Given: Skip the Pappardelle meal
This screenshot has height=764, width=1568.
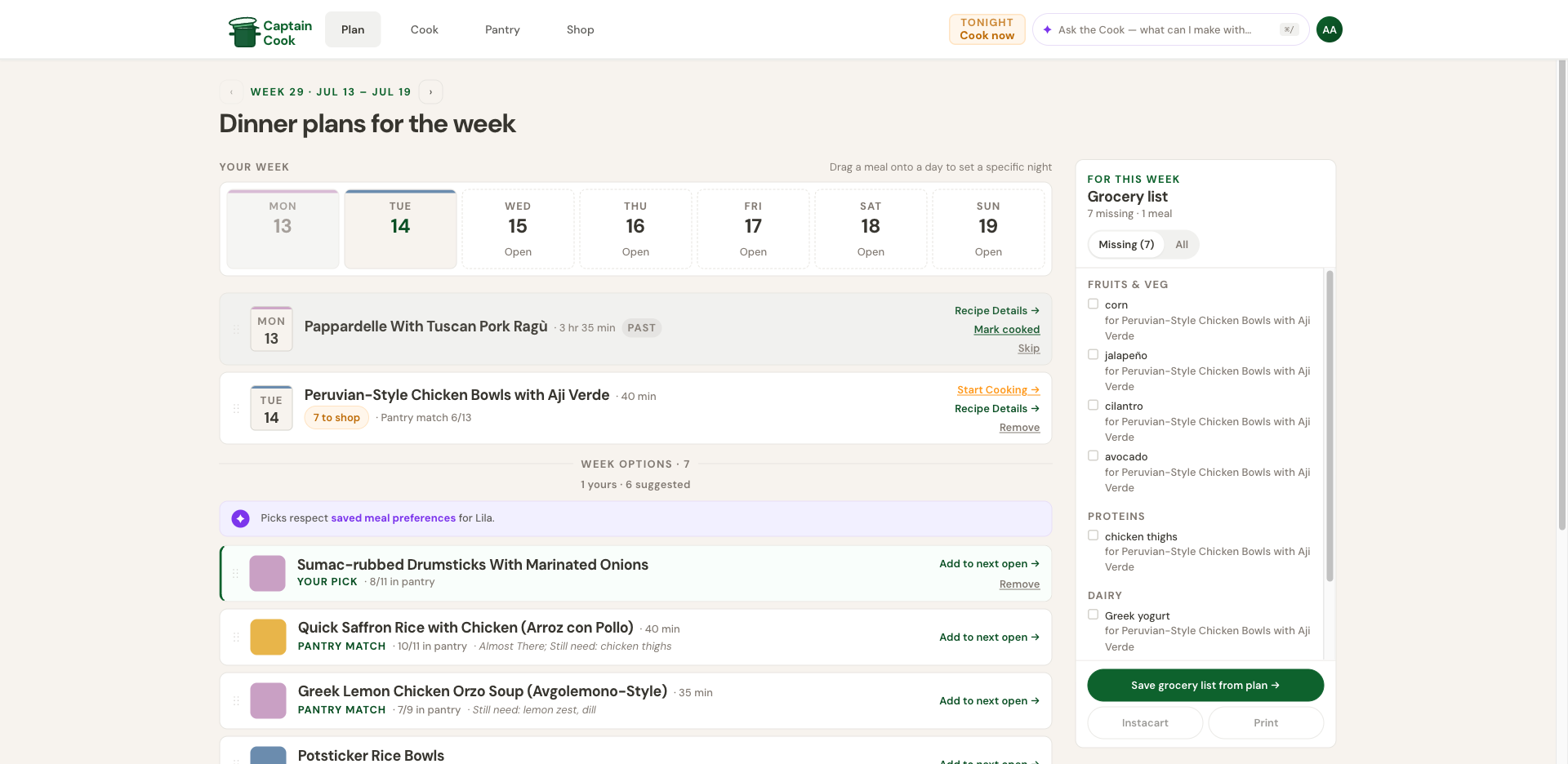Looking at the screenshot, I should 1028,349.
